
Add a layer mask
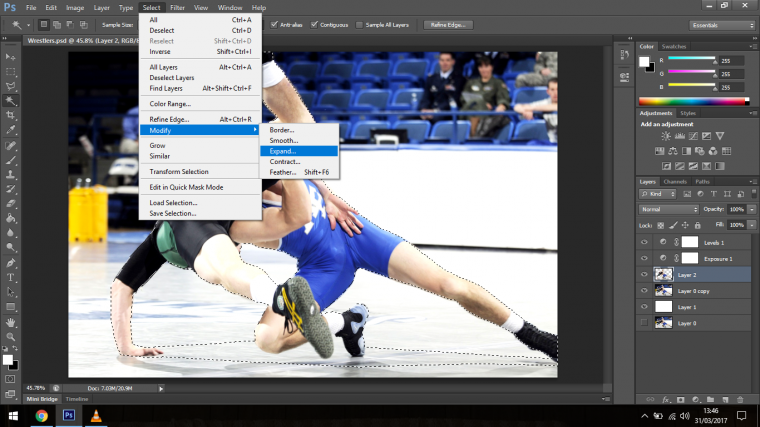tap(681, 399)
